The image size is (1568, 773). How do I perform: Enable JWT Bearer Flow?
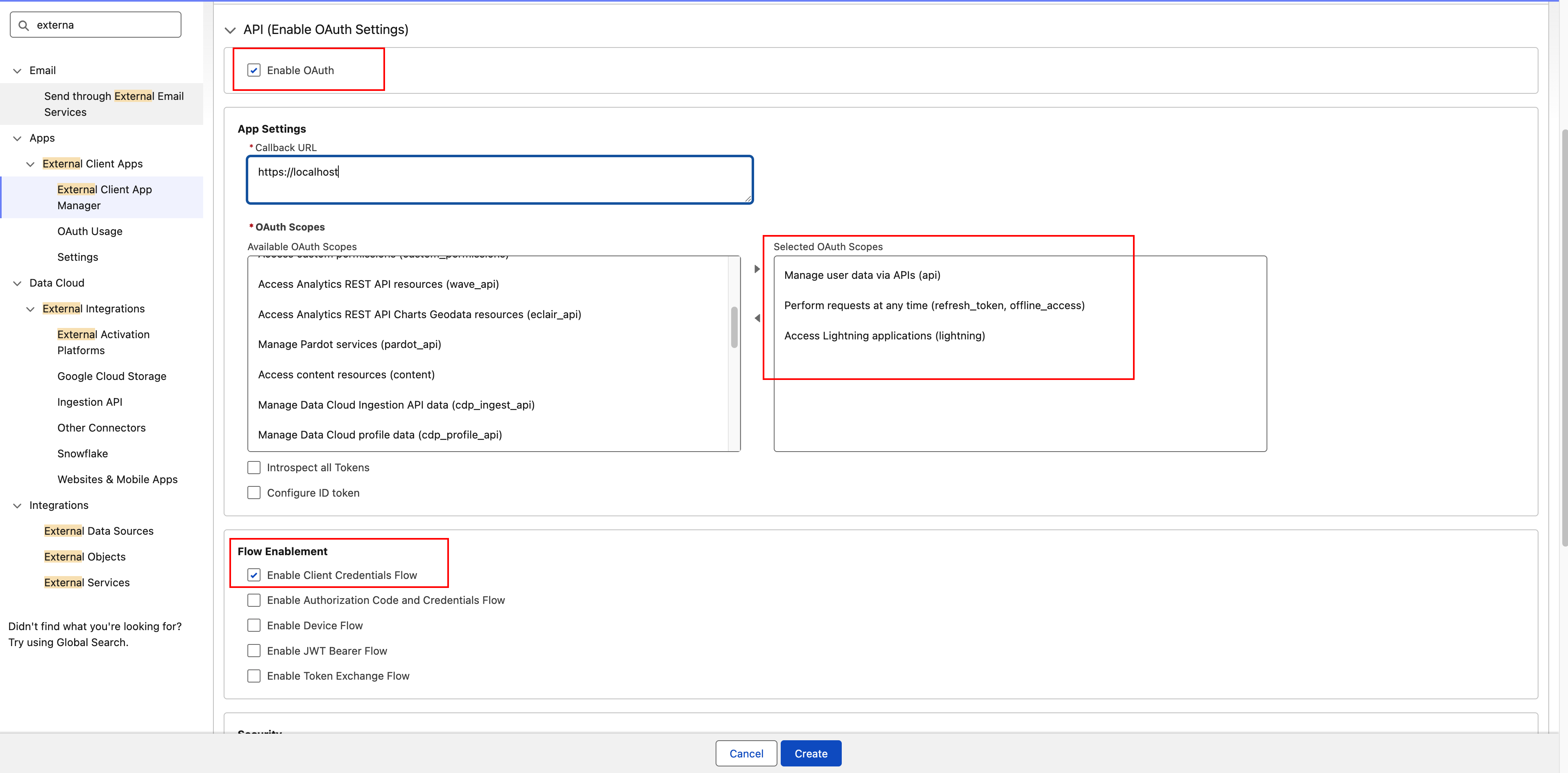point(254,650)
